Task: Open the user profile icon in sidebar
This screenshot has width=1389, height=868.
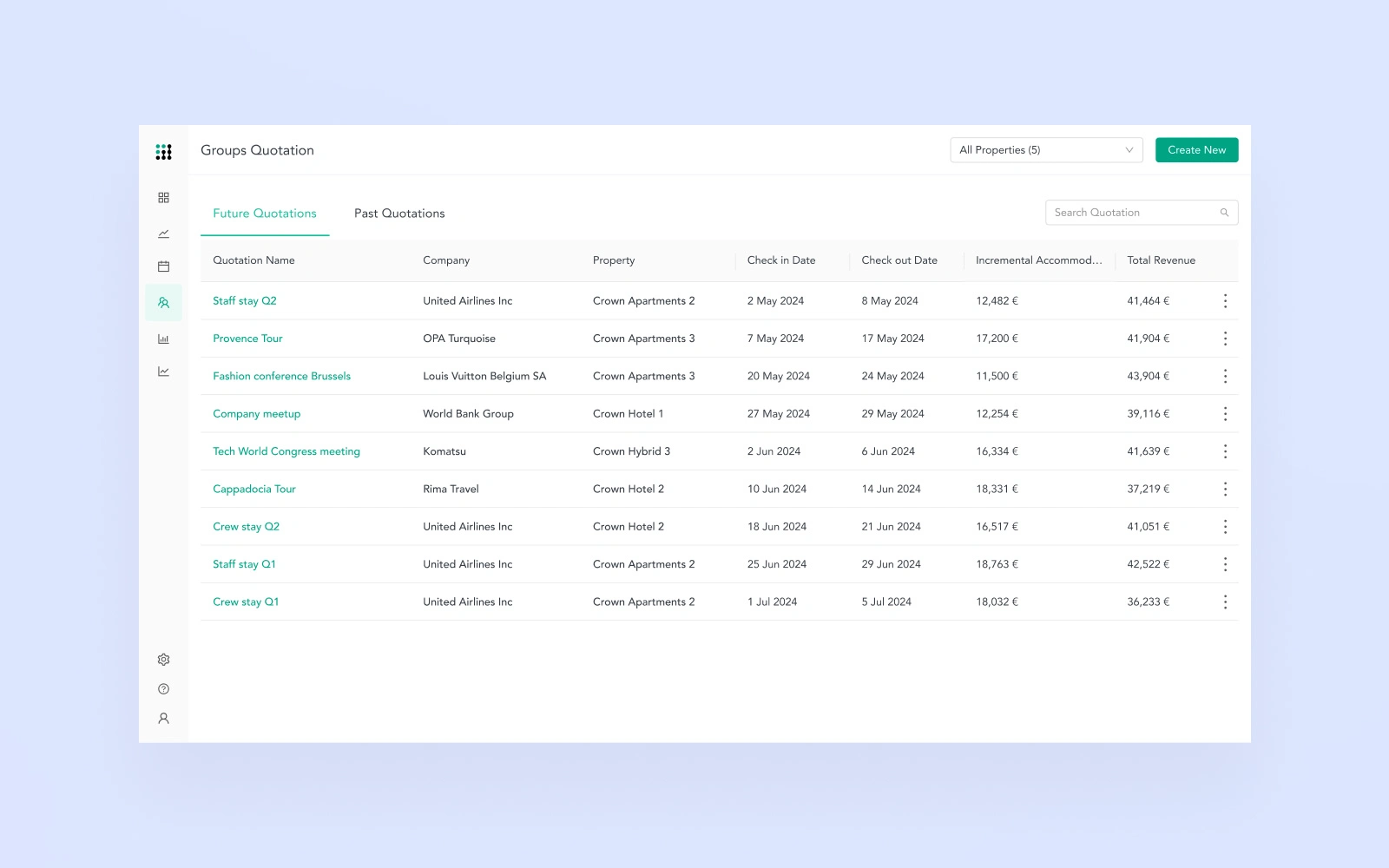Action: click(x=163, y=719)
